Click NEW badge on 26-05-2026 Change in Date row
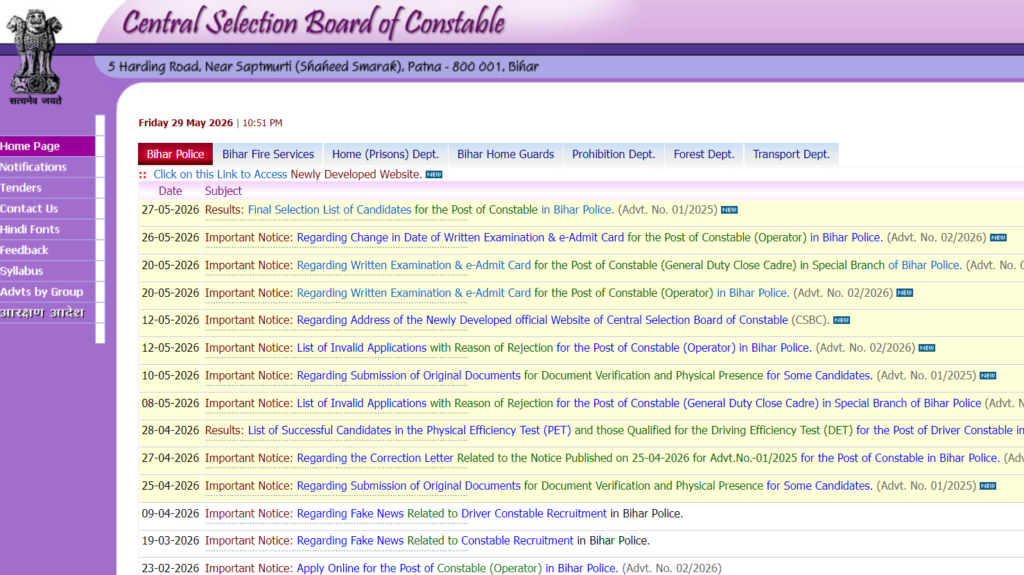The height and width of the screenshot is (575, 1024). [x=999, y=237]
